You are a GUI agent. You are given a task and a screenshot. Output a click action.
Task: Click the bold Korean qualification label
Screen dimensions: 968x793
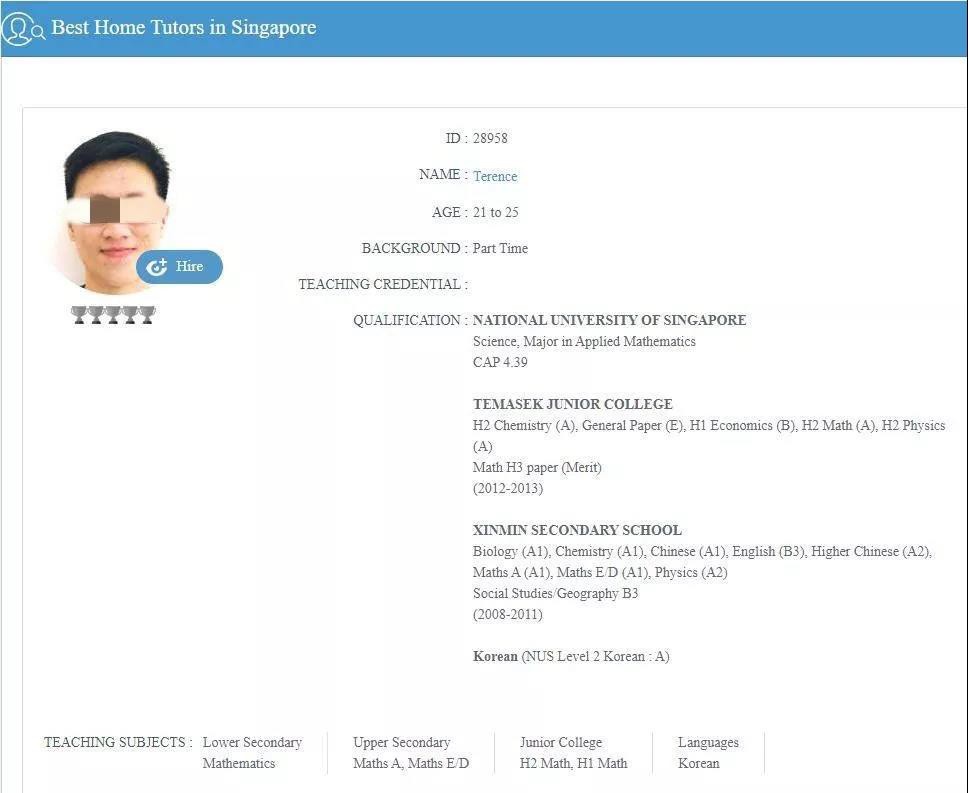(x=495, y=656)
